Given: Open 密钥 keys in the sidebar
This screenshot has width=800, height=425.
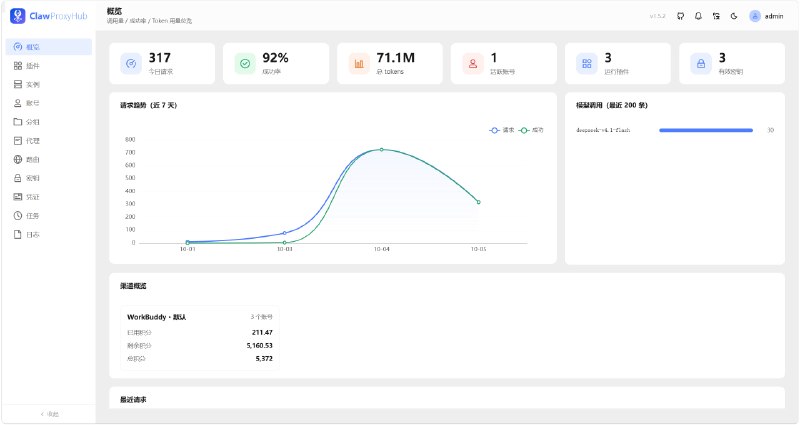Looking at the screenshot, I should 49,178.
